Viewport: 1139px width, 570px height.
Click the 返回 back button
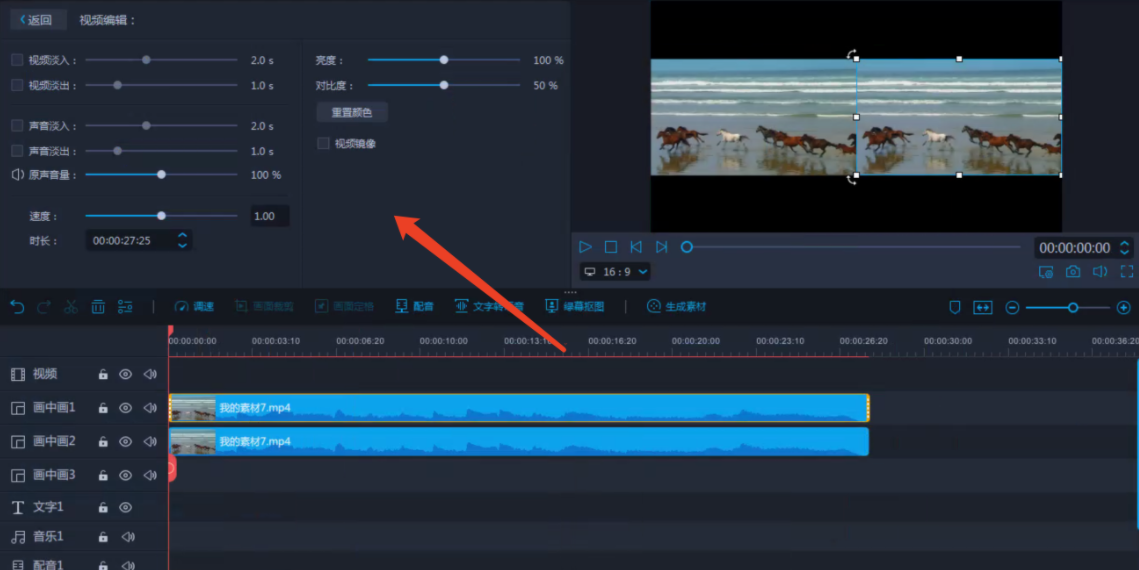click(36, 20)
